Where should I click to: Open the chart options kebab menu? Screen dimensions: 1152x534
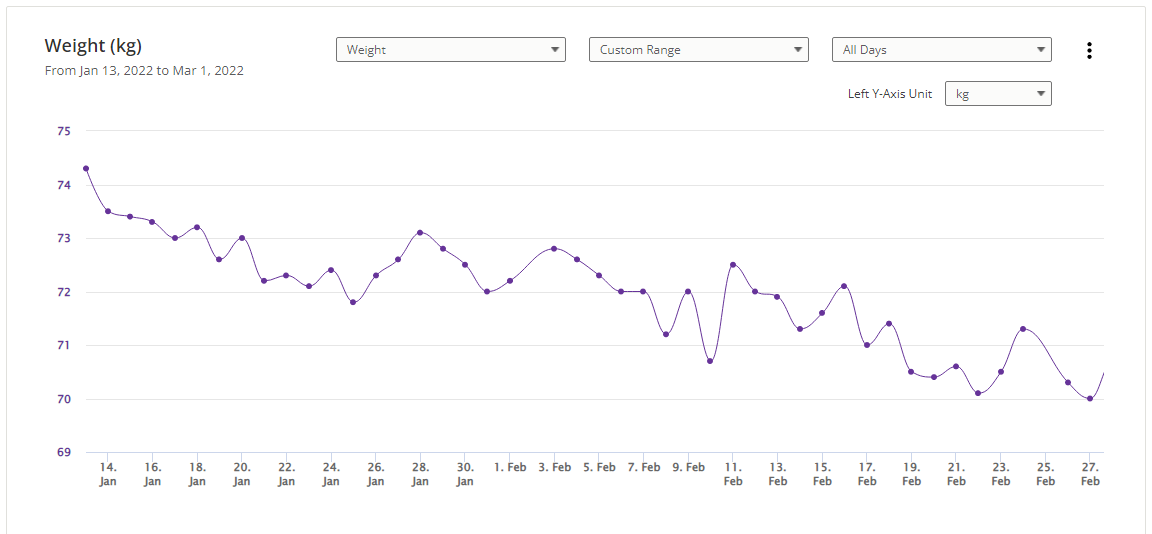tap(1089, 50)
